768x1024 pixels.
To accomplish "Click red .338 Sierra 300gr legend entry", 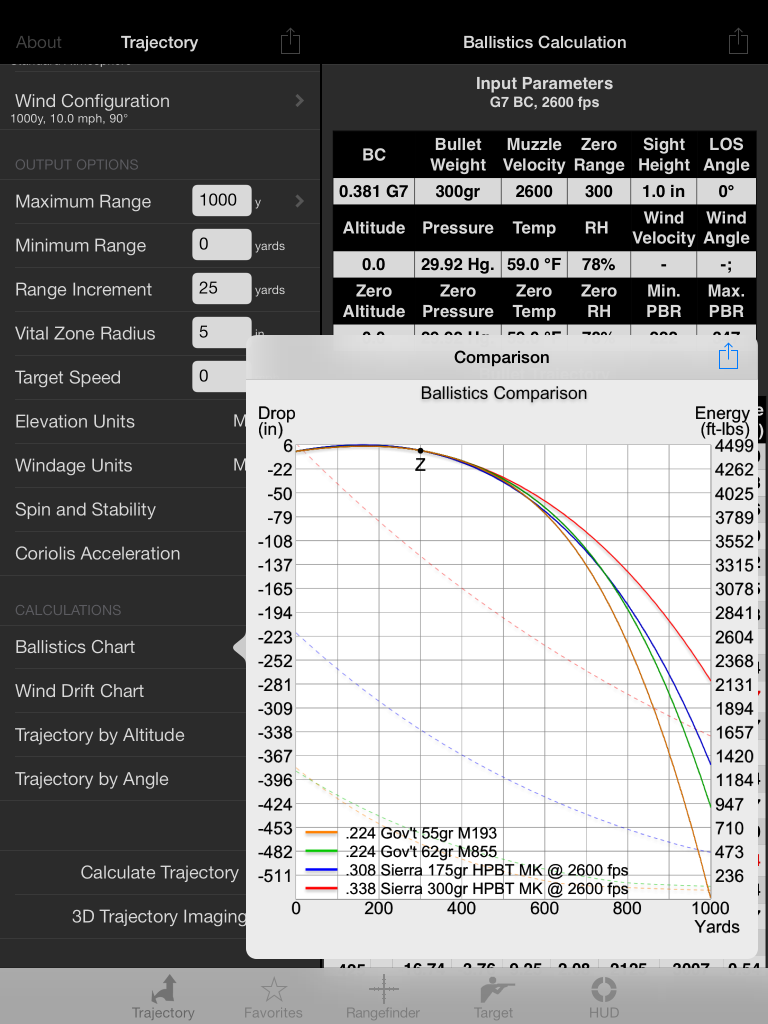I will (x=466, y=888).
